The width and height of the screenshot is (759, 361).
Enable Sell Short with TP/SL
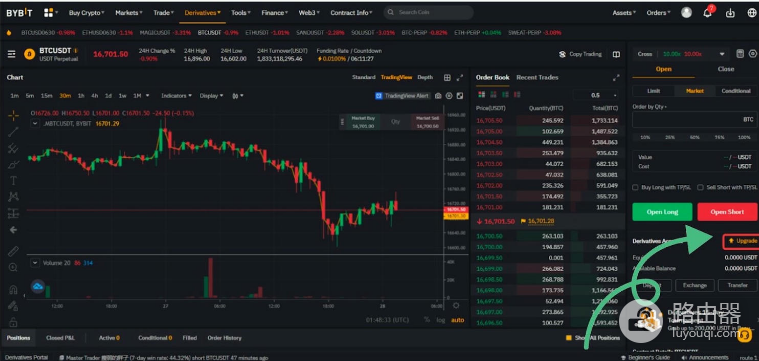[700, 187]
